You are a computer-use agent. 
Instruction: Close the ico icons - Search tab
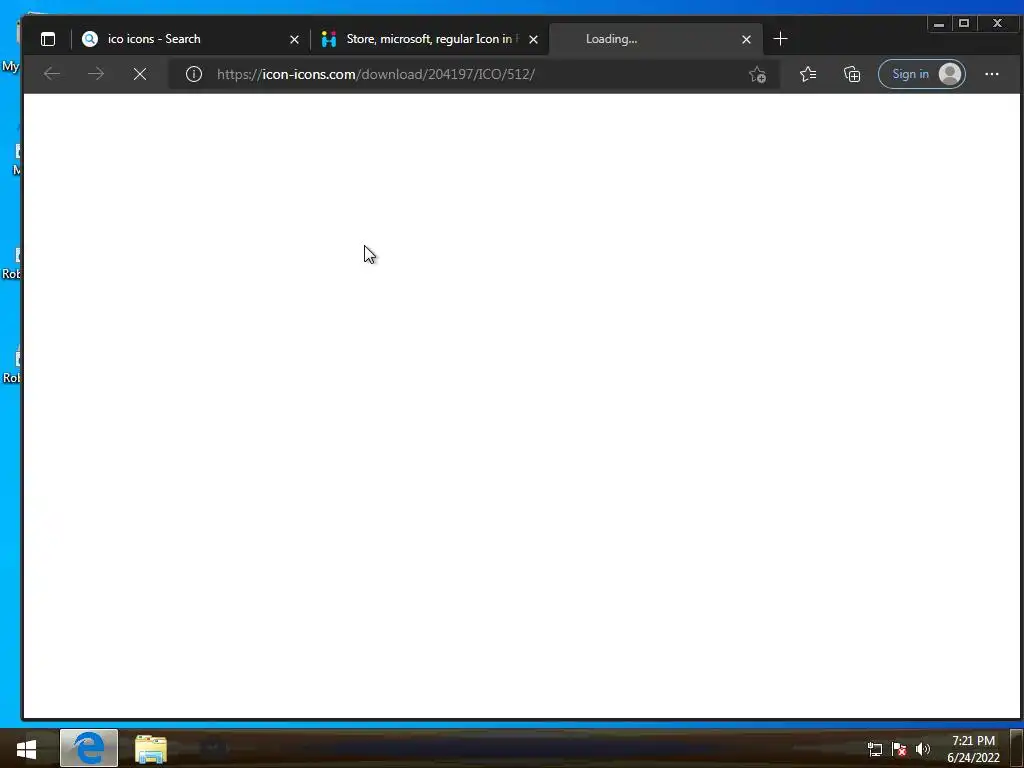pos(294,40)
